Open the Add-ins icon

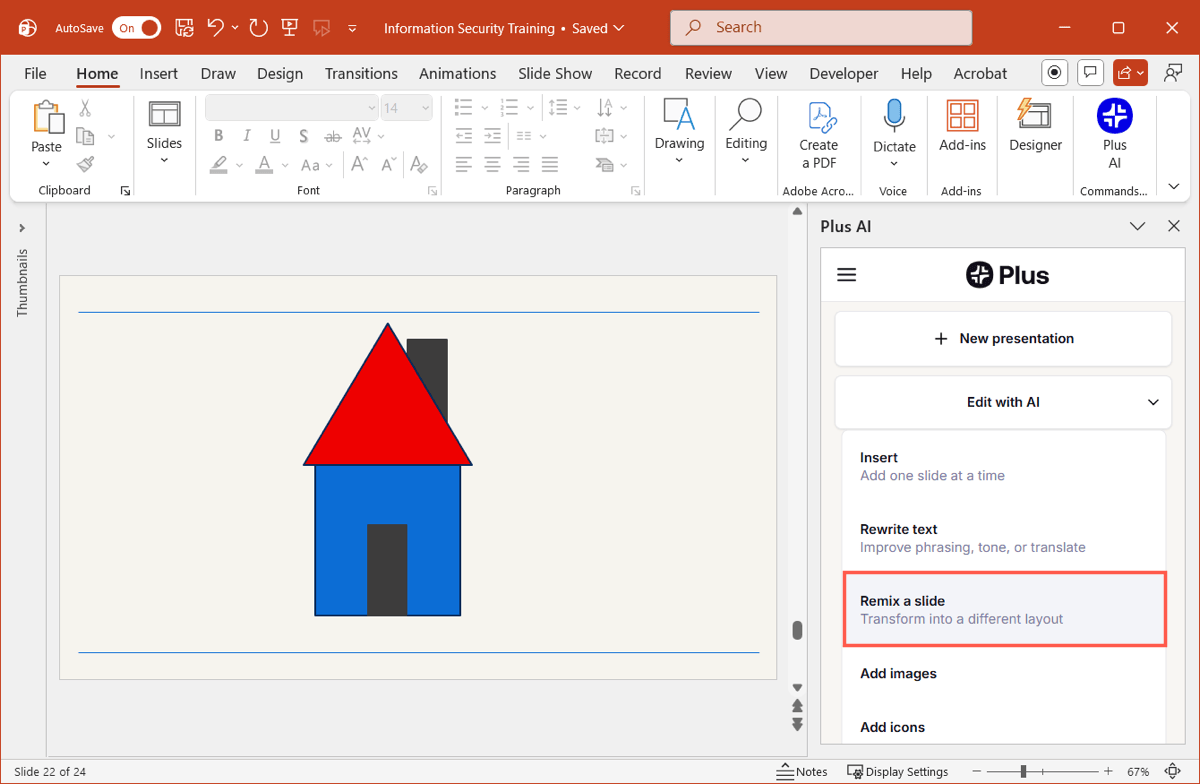click(x=962, y=117)
